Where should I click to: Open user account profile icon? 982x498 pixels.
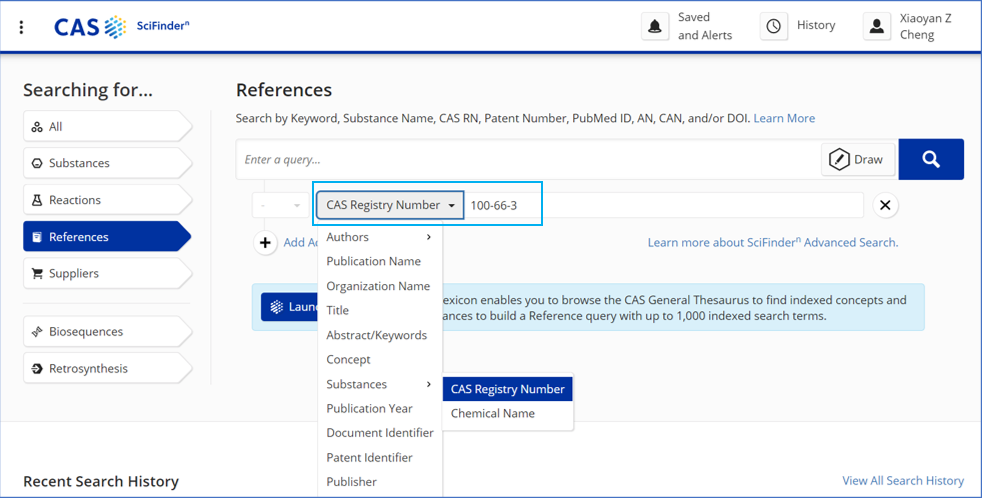coord(877,26)
